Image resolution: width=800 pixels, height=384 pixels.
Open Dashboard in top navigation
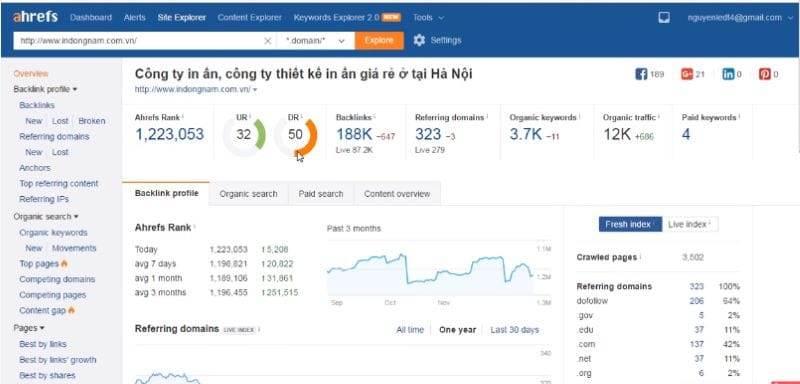[x=91, y=17]
